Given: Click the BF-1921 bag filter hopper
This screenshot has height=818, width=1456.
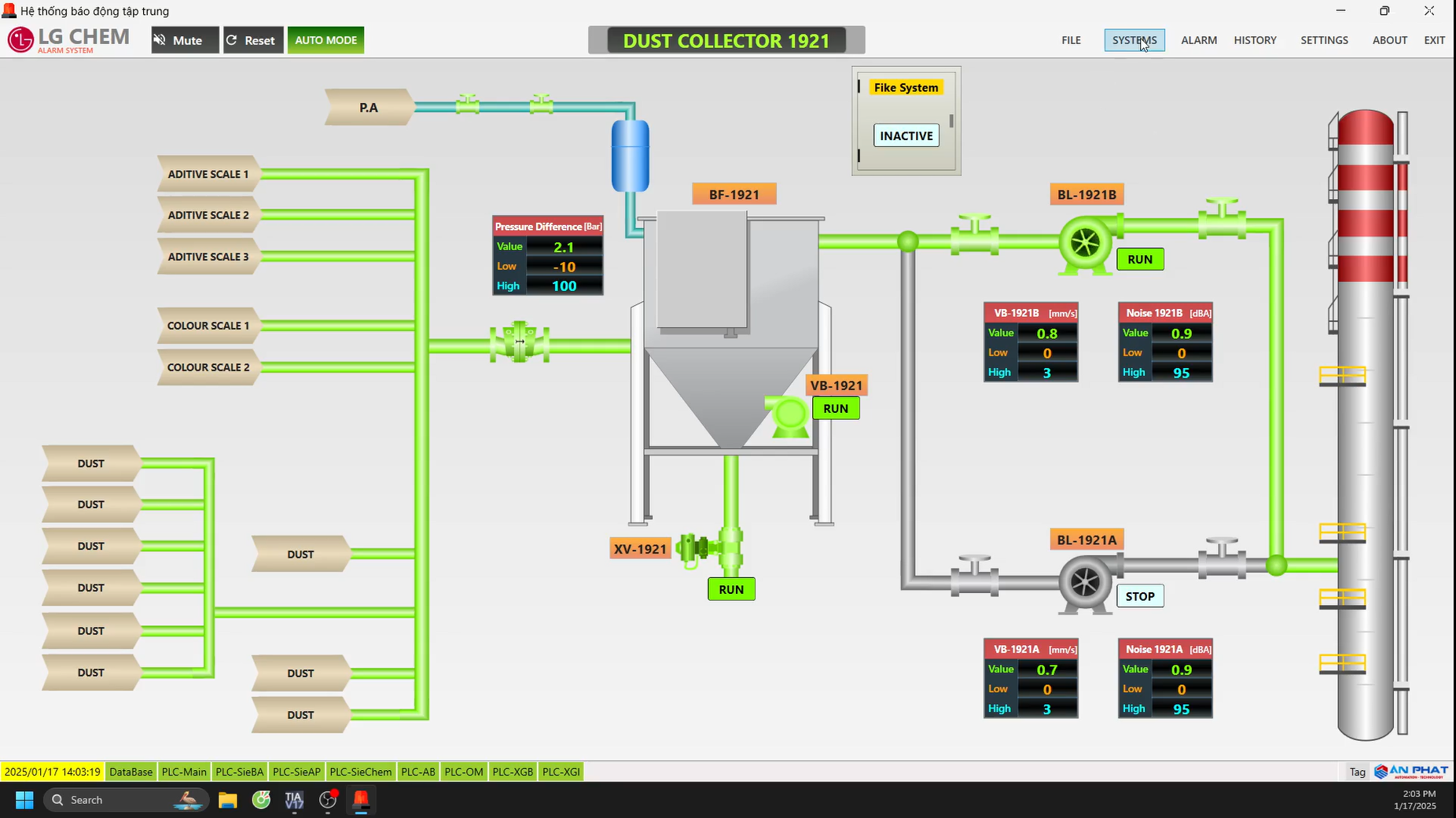Looking at the screenshot, I should click(x=731, y=330).
